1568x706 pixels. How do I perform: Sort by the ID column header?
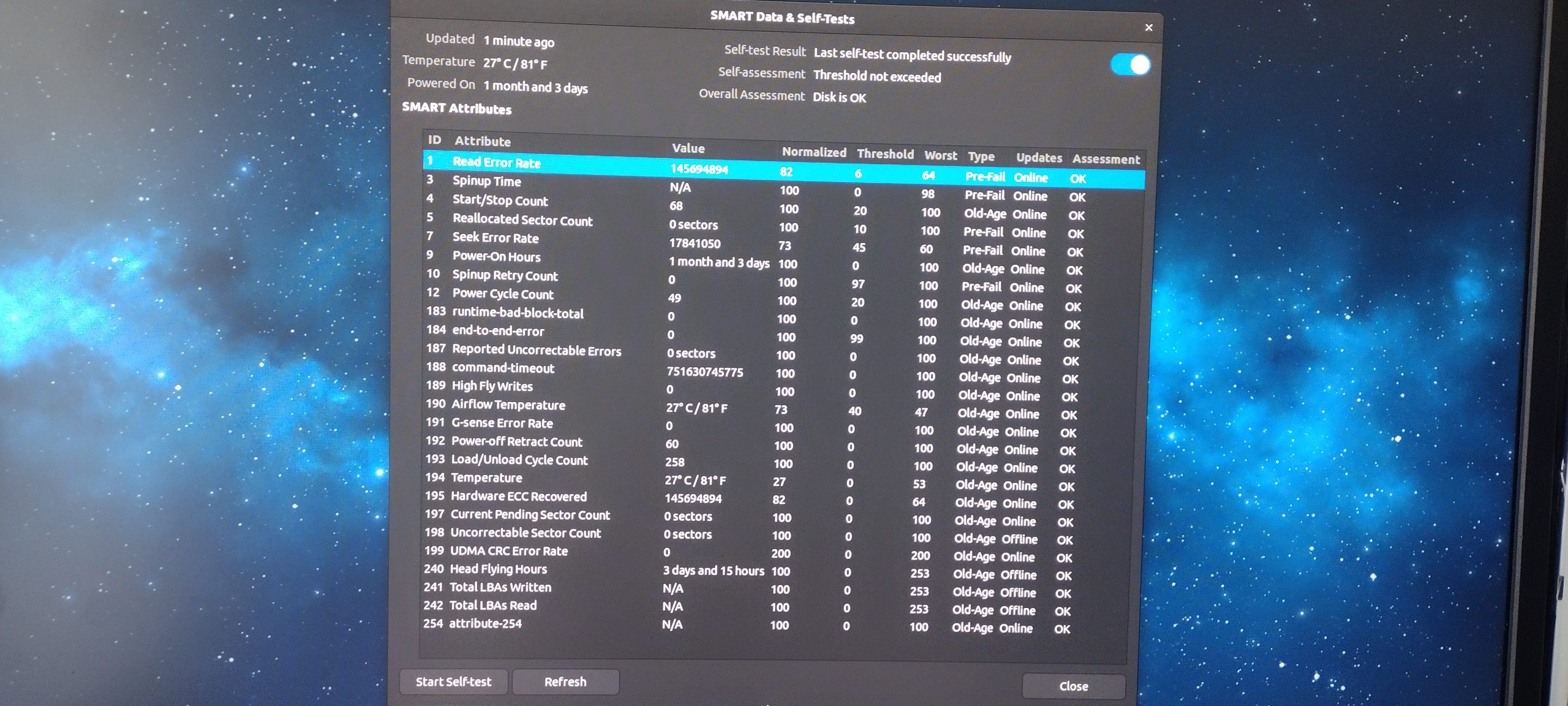(x=434, y=140)
